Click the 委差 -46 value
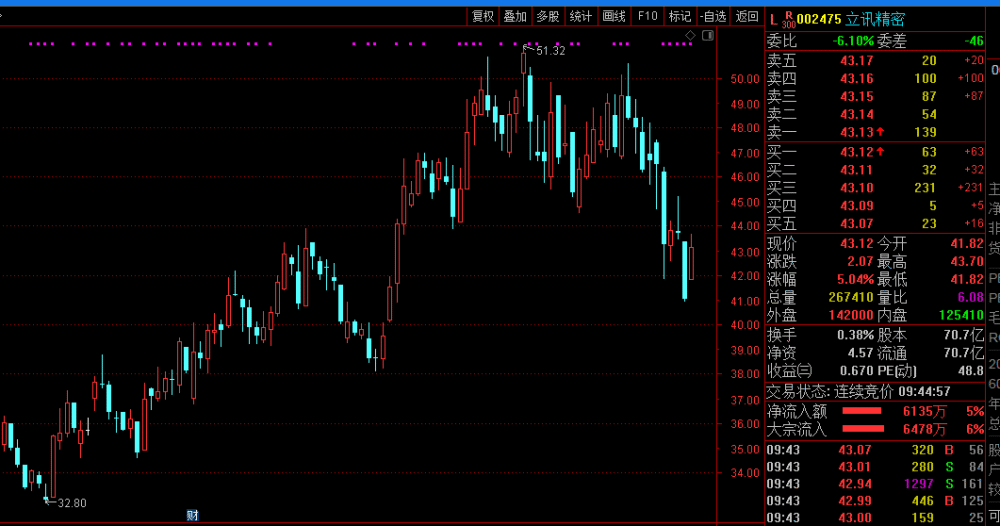The height and width of the screenshot is (526, 1000). pos(974,41)
